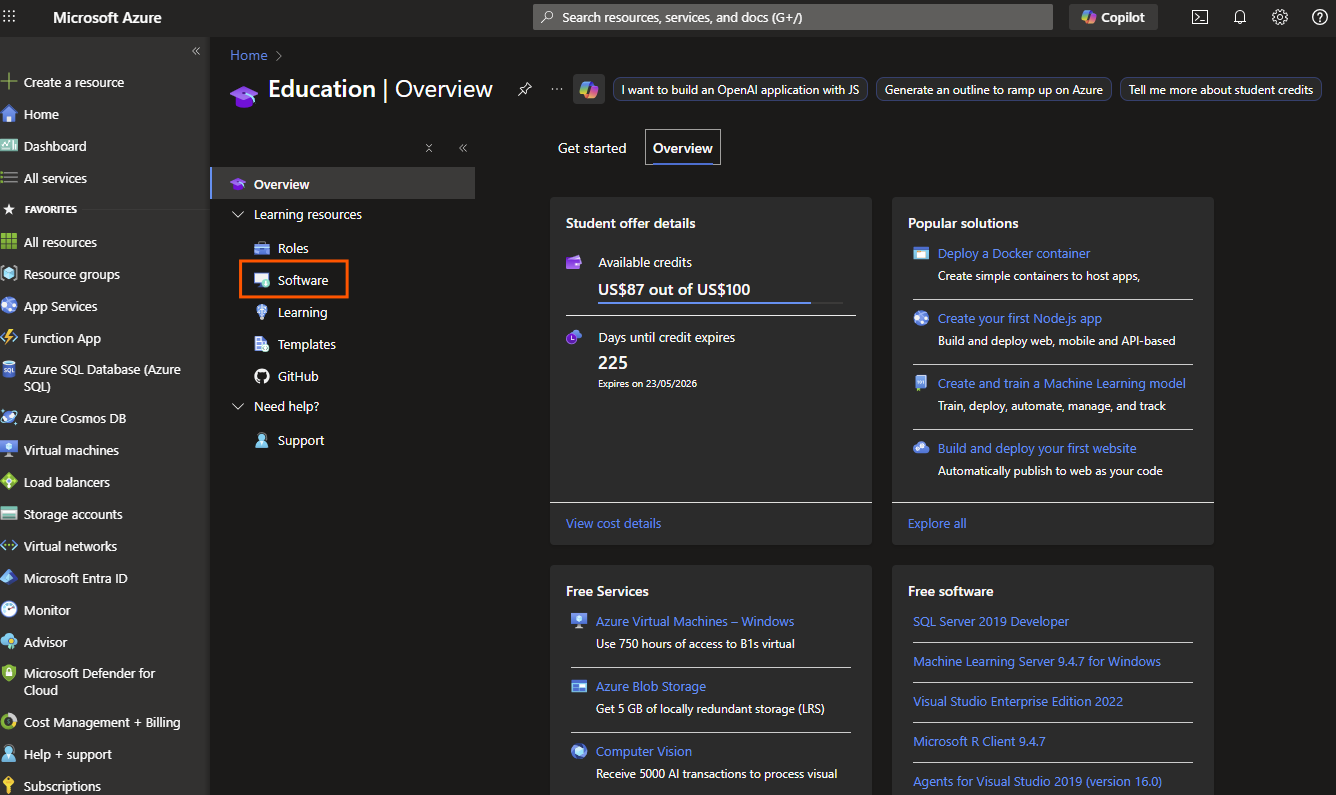The width and height of the screenshot is (1336, 795).
Task: Collapse the Learning resources group
Action: pos(238,215)
